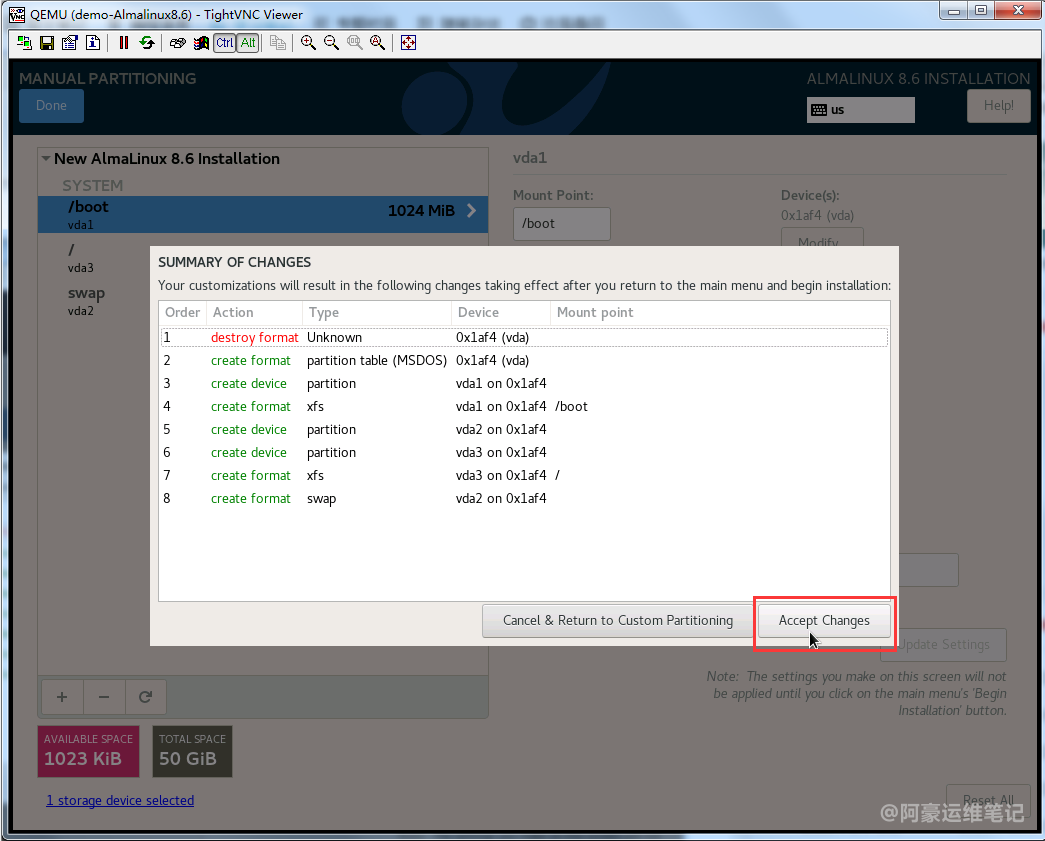Click Cancel & Return to Custom Partitioning

pyautogui.click(x=618, y=620)
